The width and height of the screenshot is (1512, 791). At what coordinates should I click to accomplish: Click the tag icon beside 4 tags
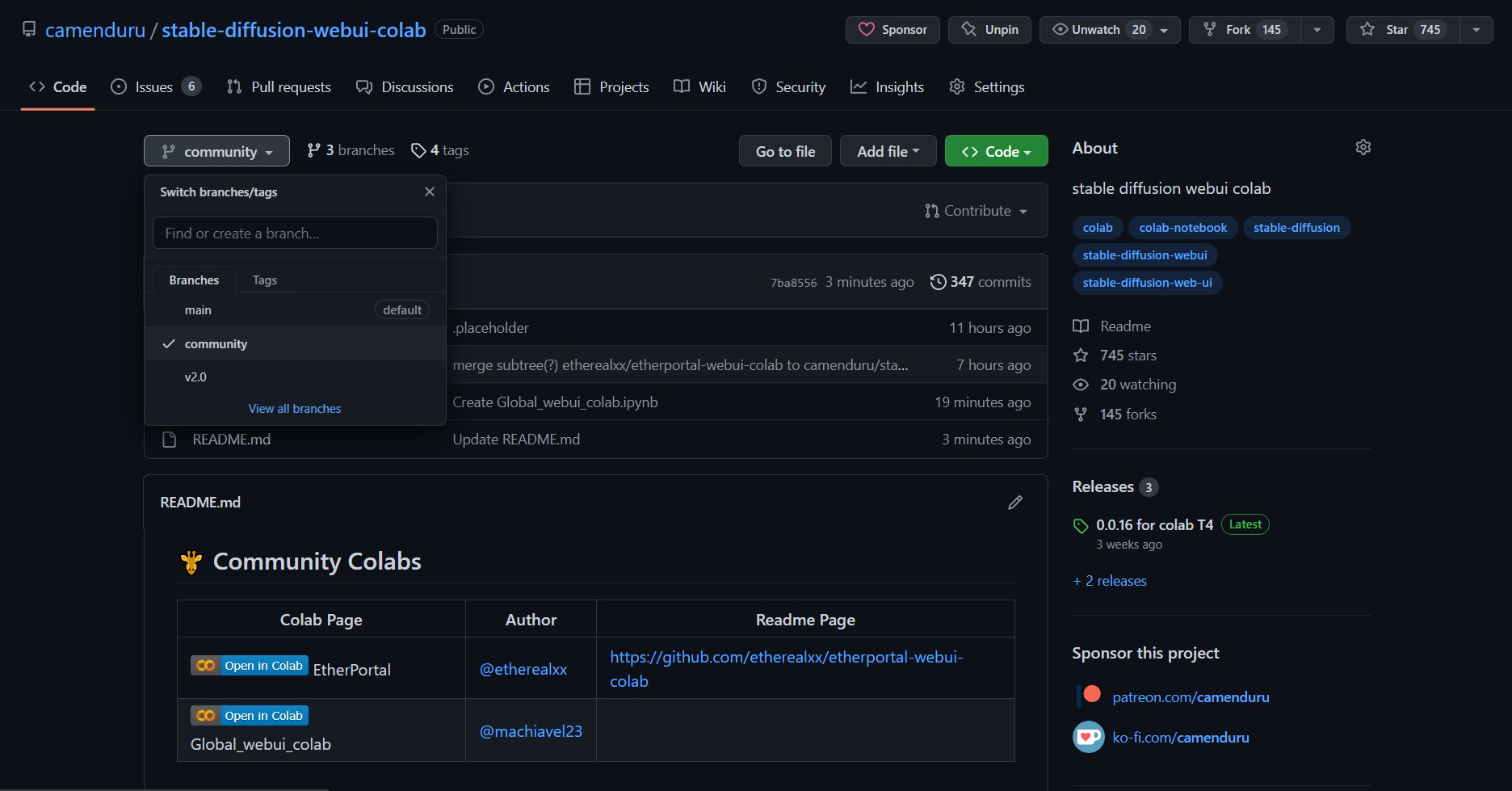point(418,150)
